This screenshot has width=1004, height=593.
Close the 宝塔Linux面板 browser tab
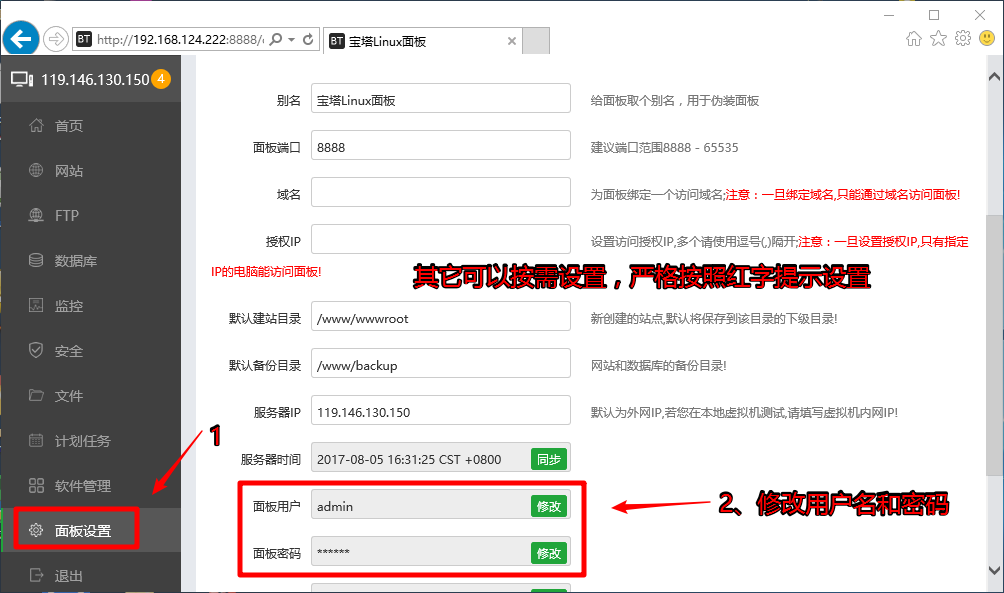pyautogui.click(x=512, y=41)
